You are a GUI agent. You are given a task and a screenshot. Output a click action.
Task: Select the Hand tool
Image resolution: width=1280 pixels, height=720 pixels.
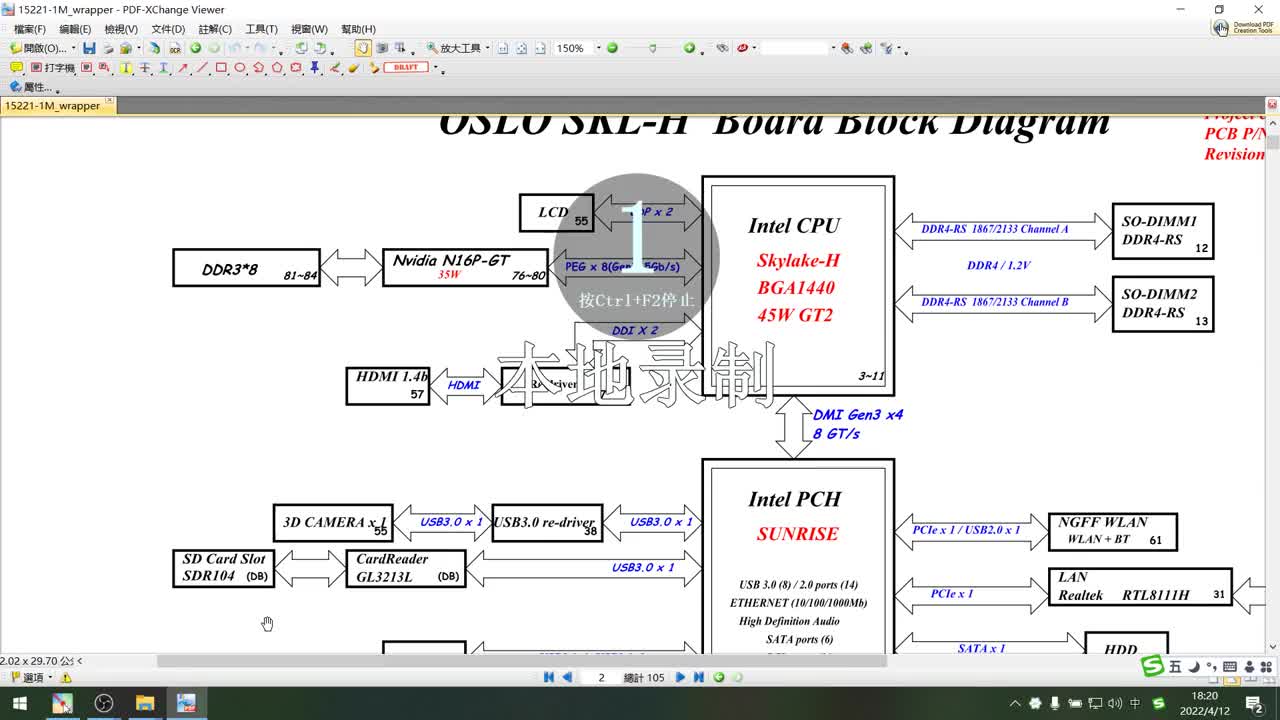coord(363,48)
